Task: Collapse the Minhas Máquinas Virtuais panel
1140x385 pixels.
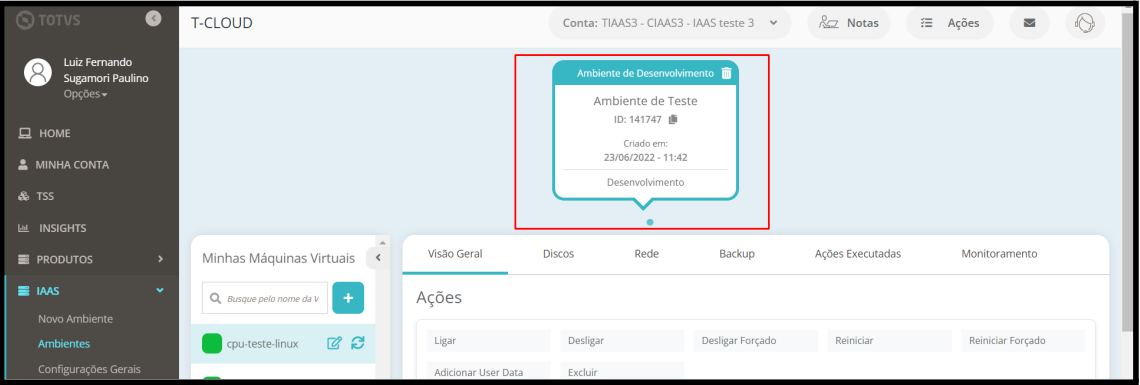Action: [x=378, y=258]
